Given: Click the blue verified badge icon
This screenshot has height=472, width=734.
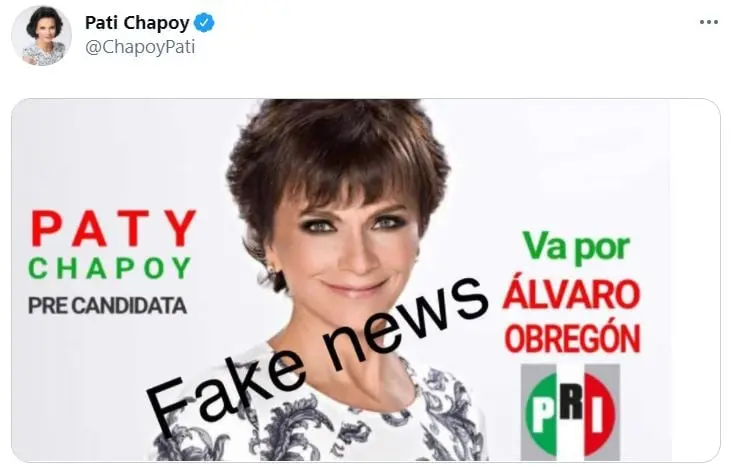Looking at the screenshot, I should click(204, 22).
